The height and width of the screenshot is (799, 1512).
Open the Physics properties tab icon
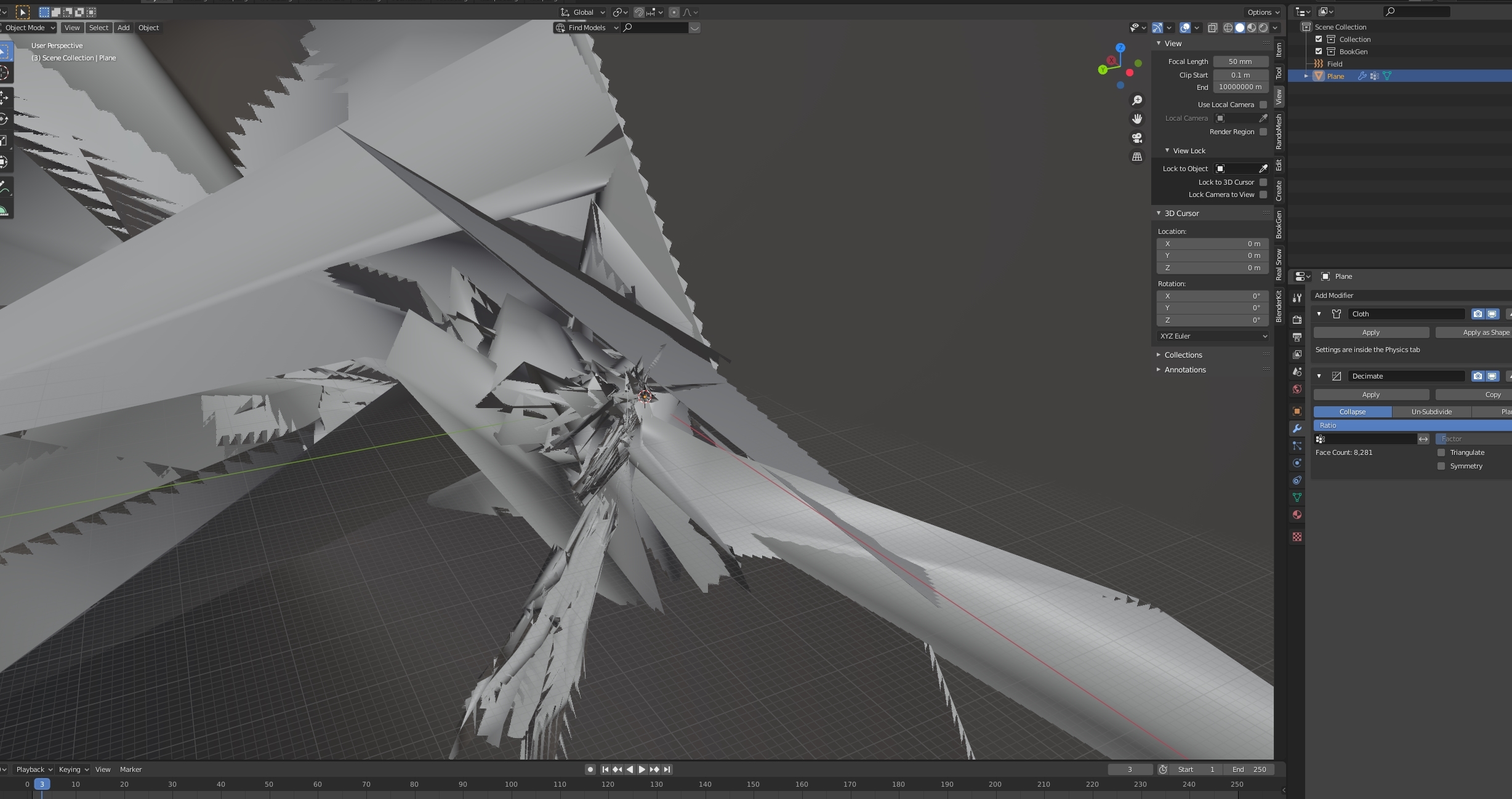[1297, 463]
